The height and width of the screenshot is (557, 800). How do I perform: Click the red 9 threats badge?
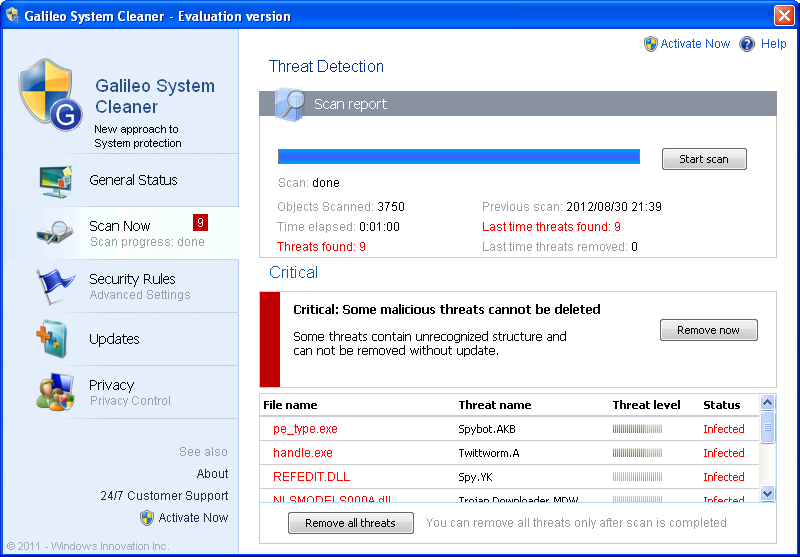coord(200,222)
